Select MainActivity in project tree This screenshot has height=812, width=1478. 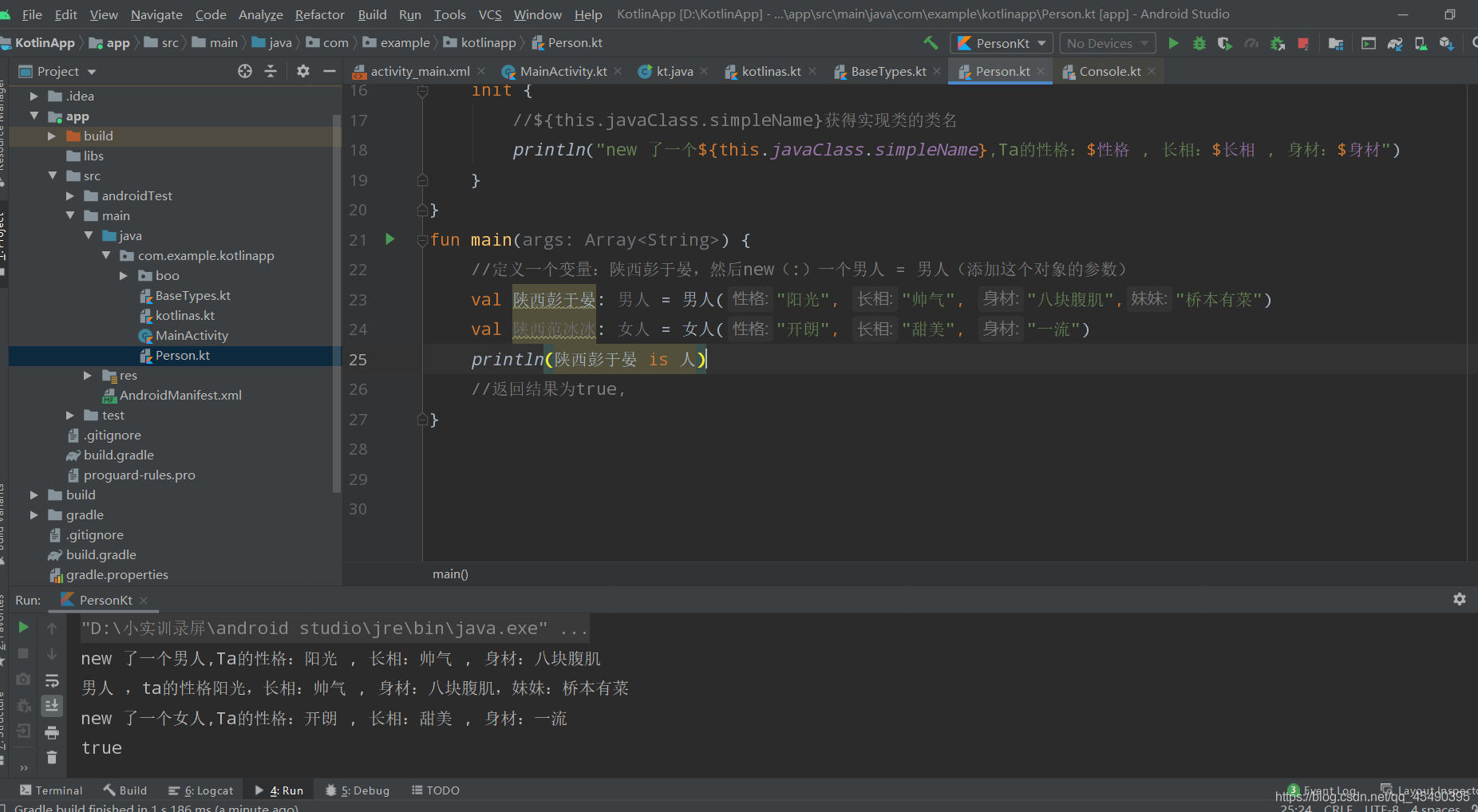click(192, 335)
